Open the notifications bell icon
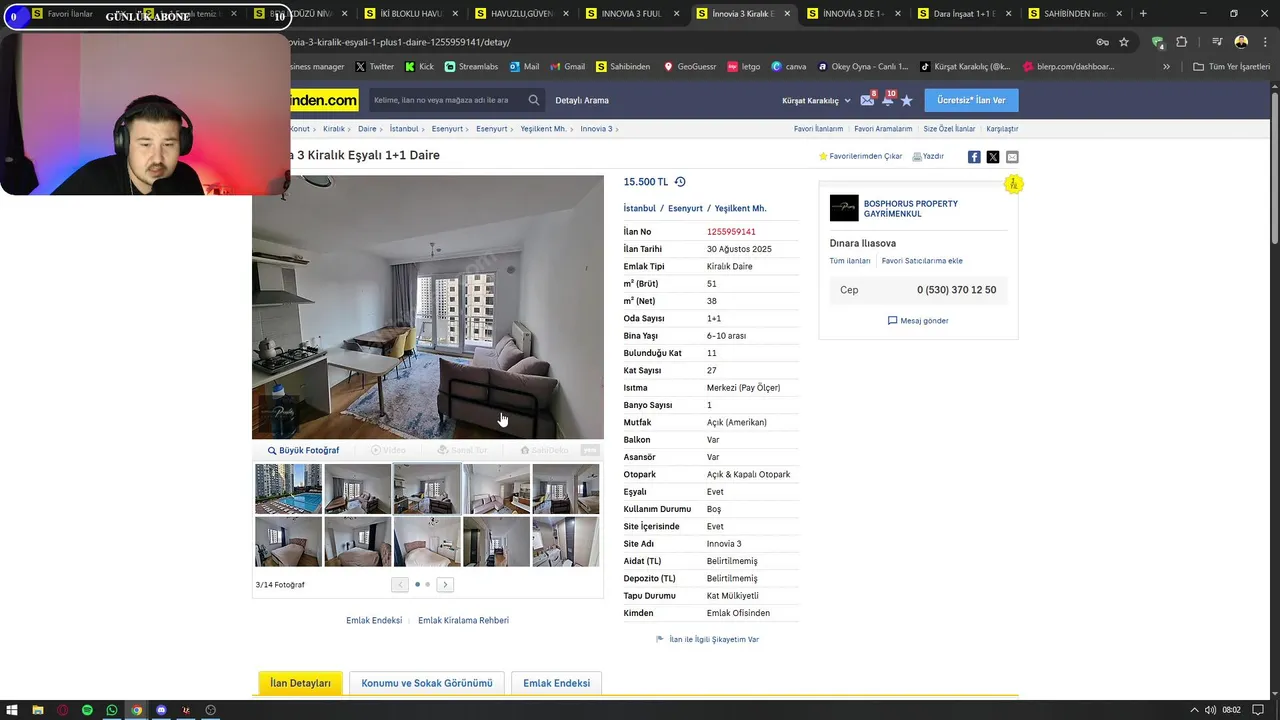This screenshot has width=1280, height=720. point(887,100)
